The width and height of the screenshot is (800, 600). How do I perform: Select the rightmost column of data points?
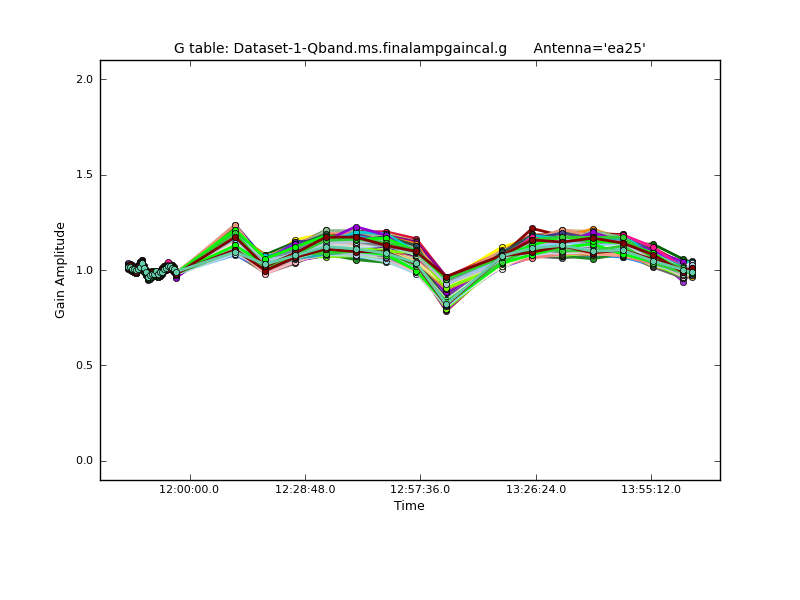pyautogui.click(x=691, y=269)
